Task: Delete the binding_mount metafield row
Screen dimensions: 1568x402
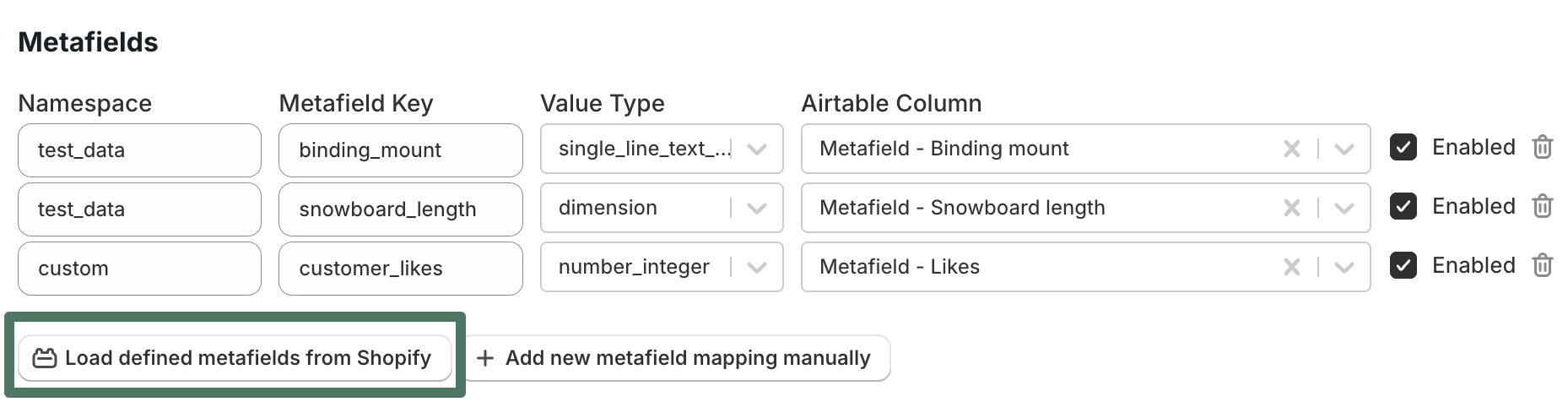Action: (x=1542, y=147)
